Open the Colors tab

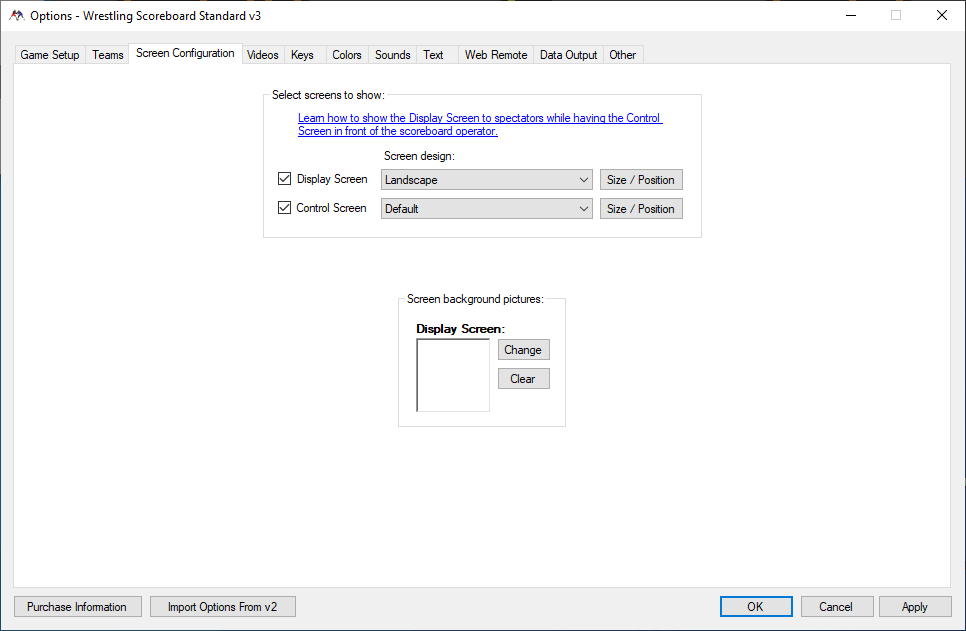coord(347,55)
